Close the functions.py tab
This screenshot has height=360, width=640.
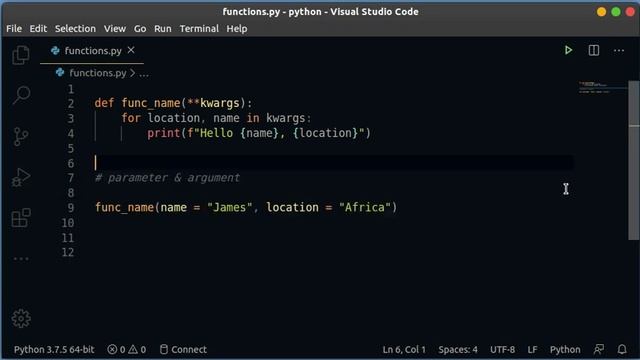pyautogui.click(x=131, y=50)
